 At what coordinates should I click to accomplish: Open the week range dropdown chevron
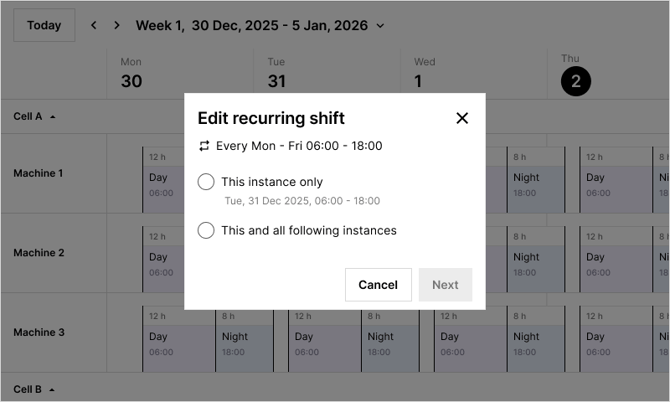[x=380, y=26]
